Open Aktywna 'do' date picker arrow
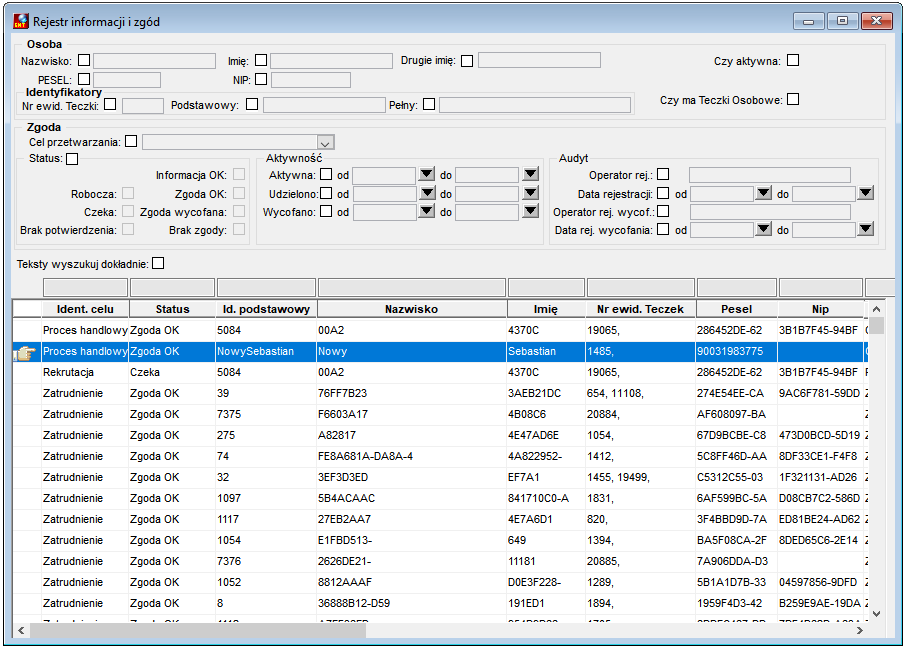The width and height of the screenshot is (904, 647). point(530,174)
